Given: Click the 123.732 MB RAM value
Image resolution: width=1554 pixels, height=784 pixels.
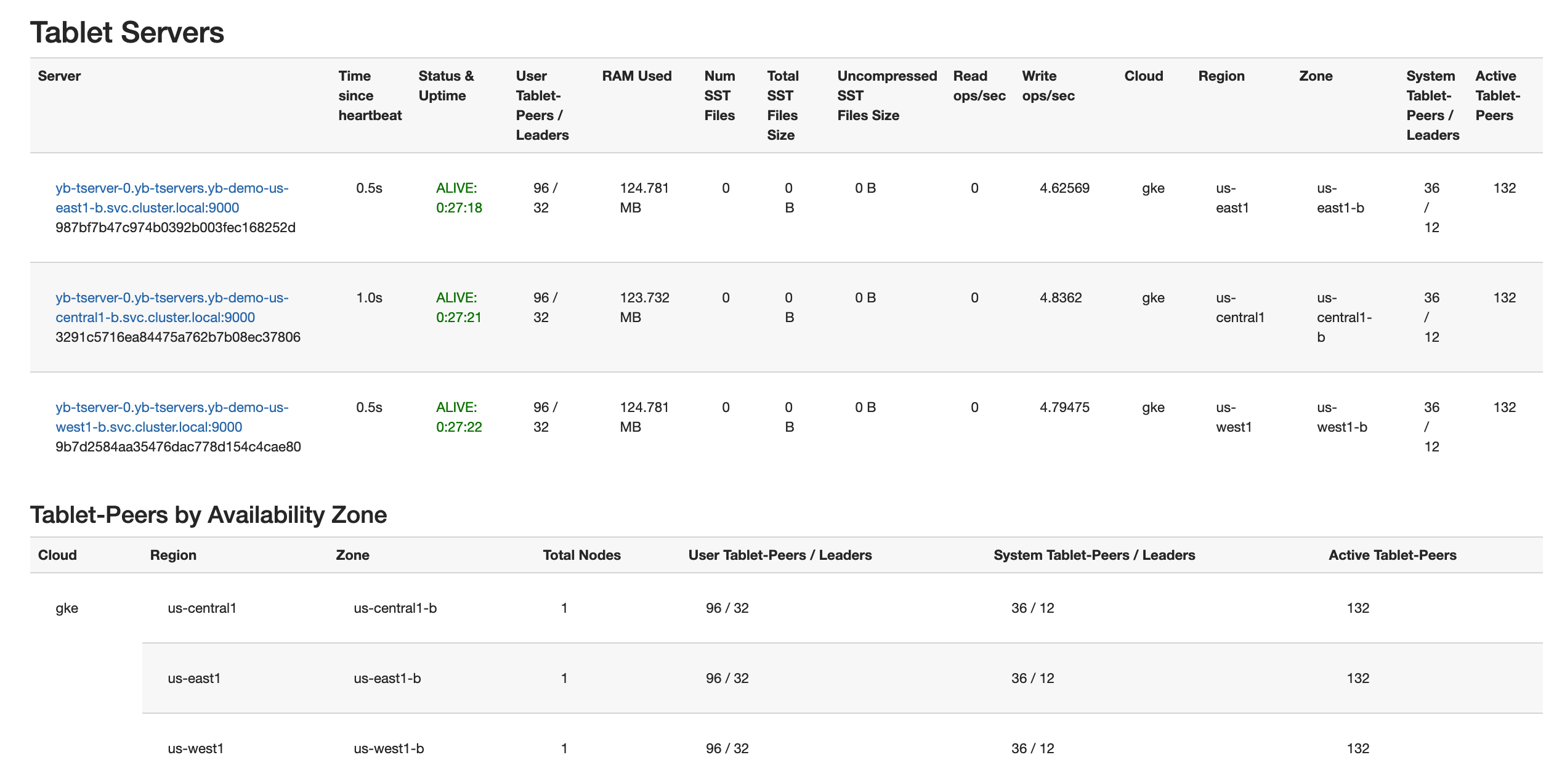Looking at the screenshot, I should [644, 307].
